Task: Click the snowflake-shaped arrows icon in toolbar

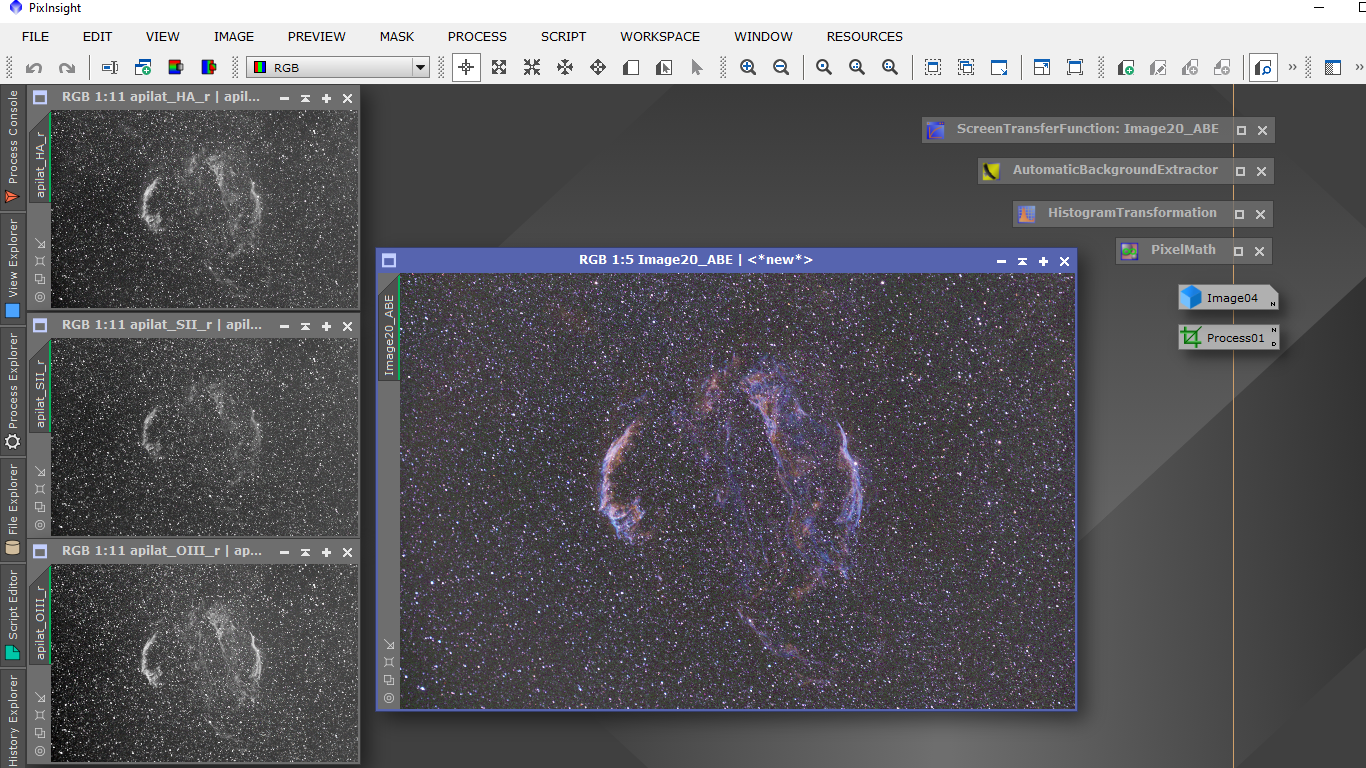Action: click(x=565, y=68)
